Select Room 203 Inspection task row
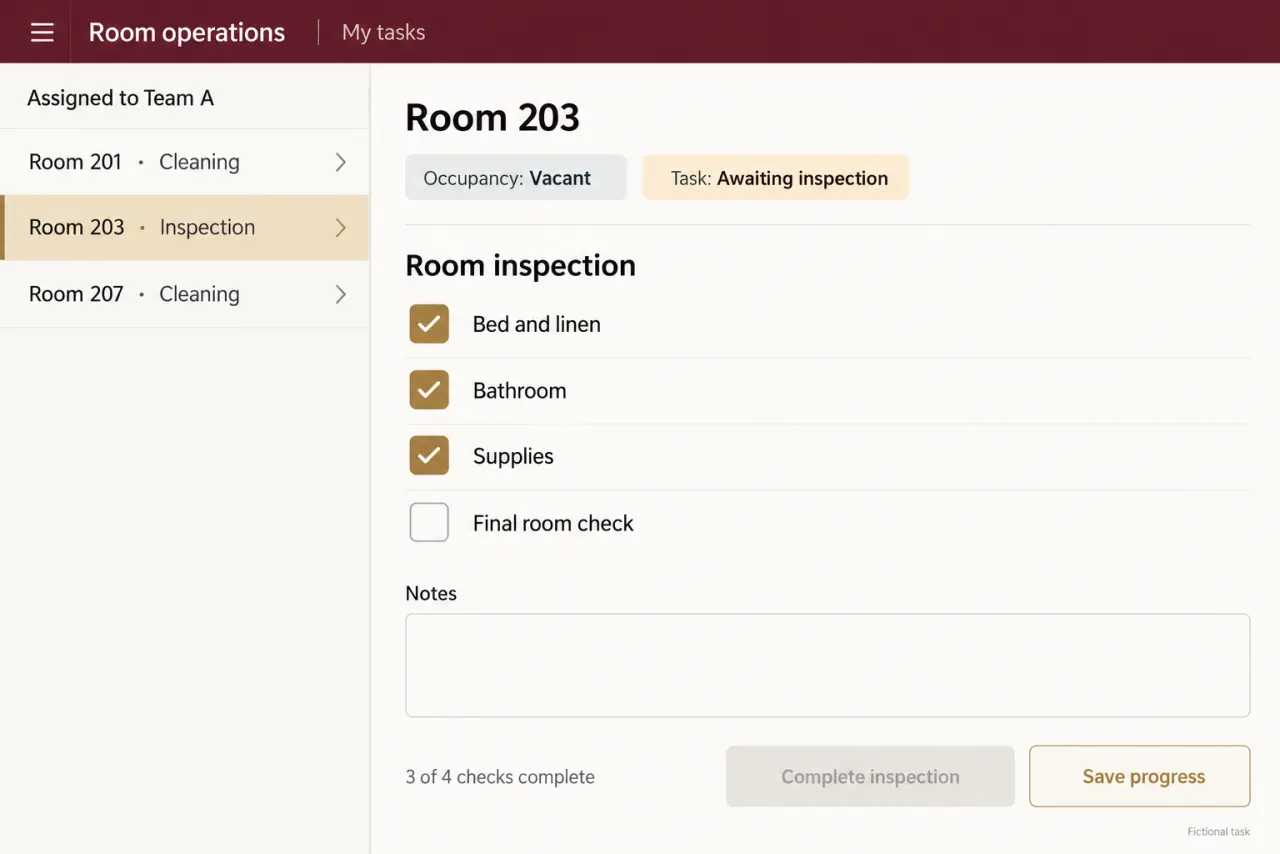 point(185,227)
